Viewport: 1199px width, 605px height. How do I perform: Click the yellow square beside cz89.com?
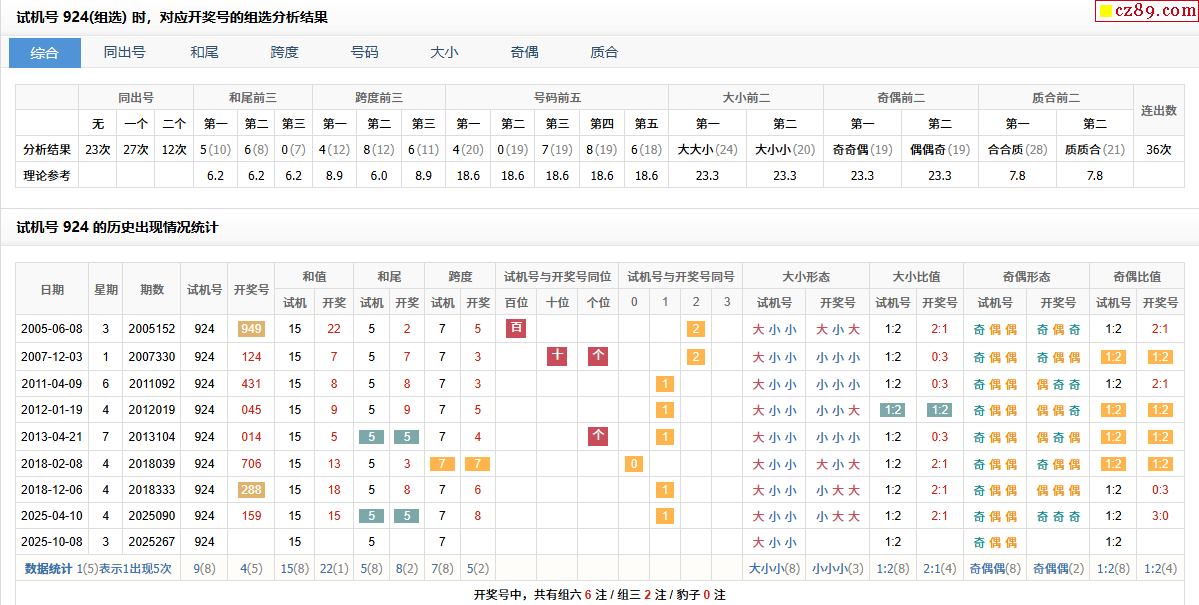click(x=1105, y=12)
